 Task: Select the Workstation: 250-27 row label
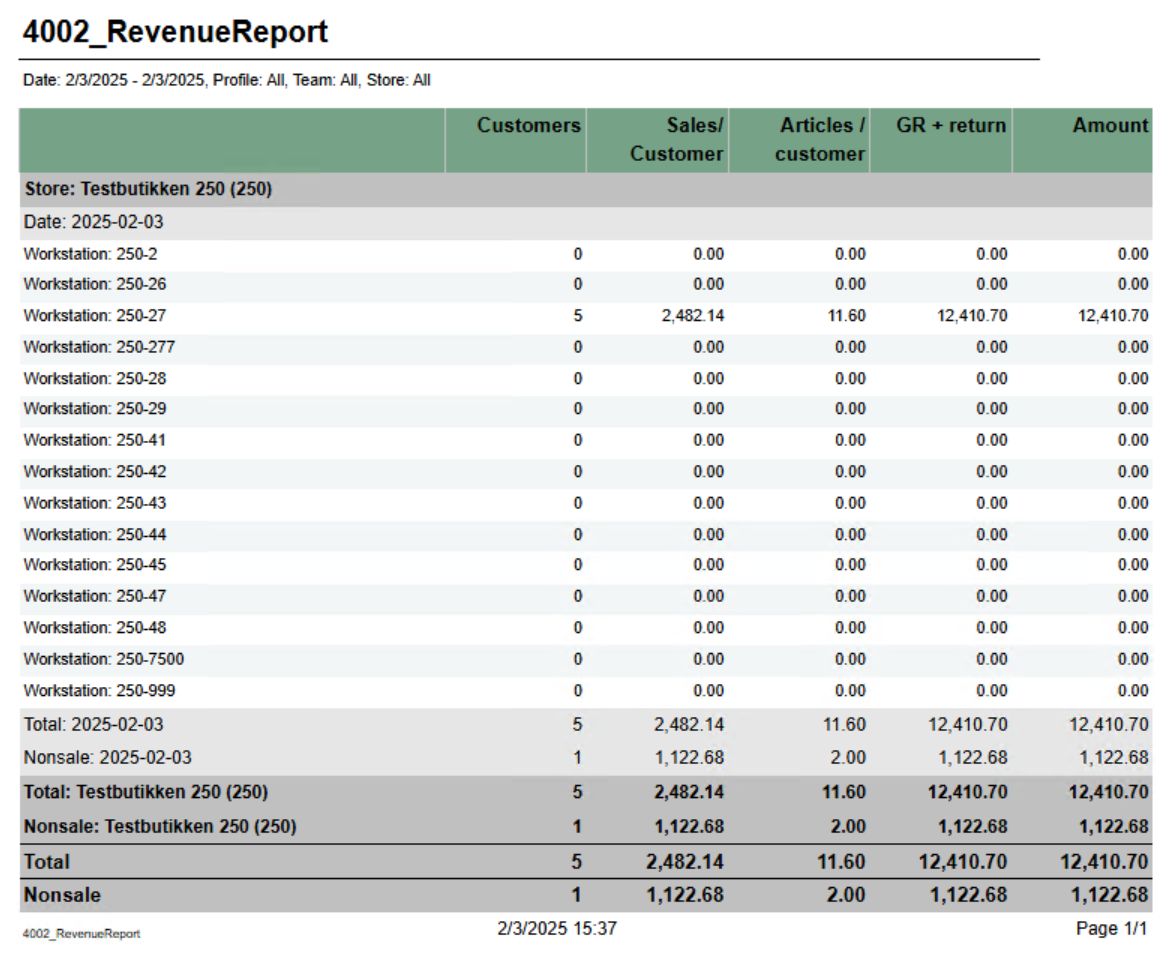tap(95, 316)
